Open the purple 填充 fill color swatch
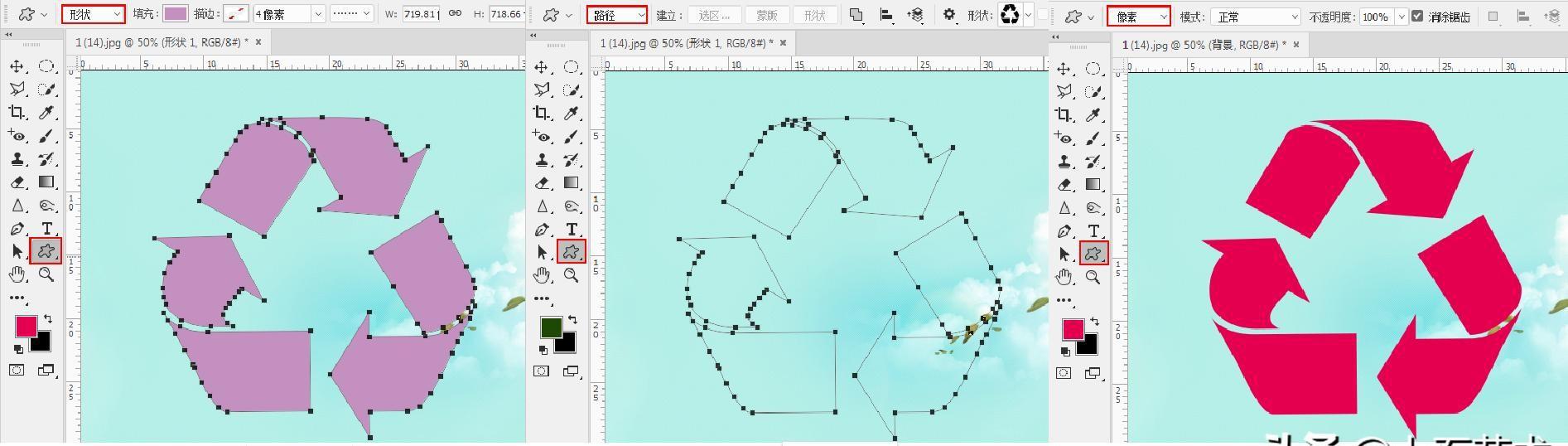 (x=175, y=14)
